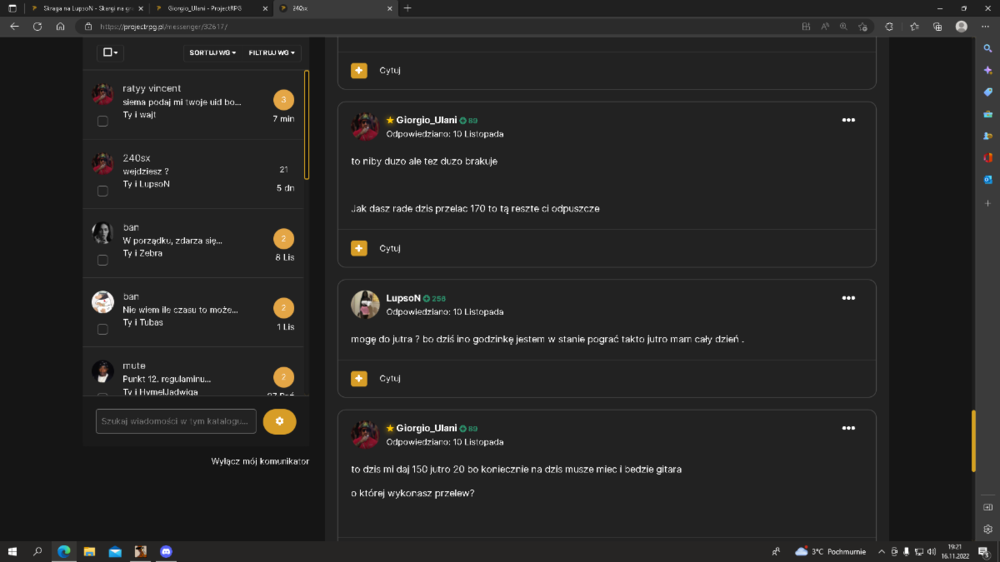
Task: Click the address bar URL
Action: pos(163,27)
